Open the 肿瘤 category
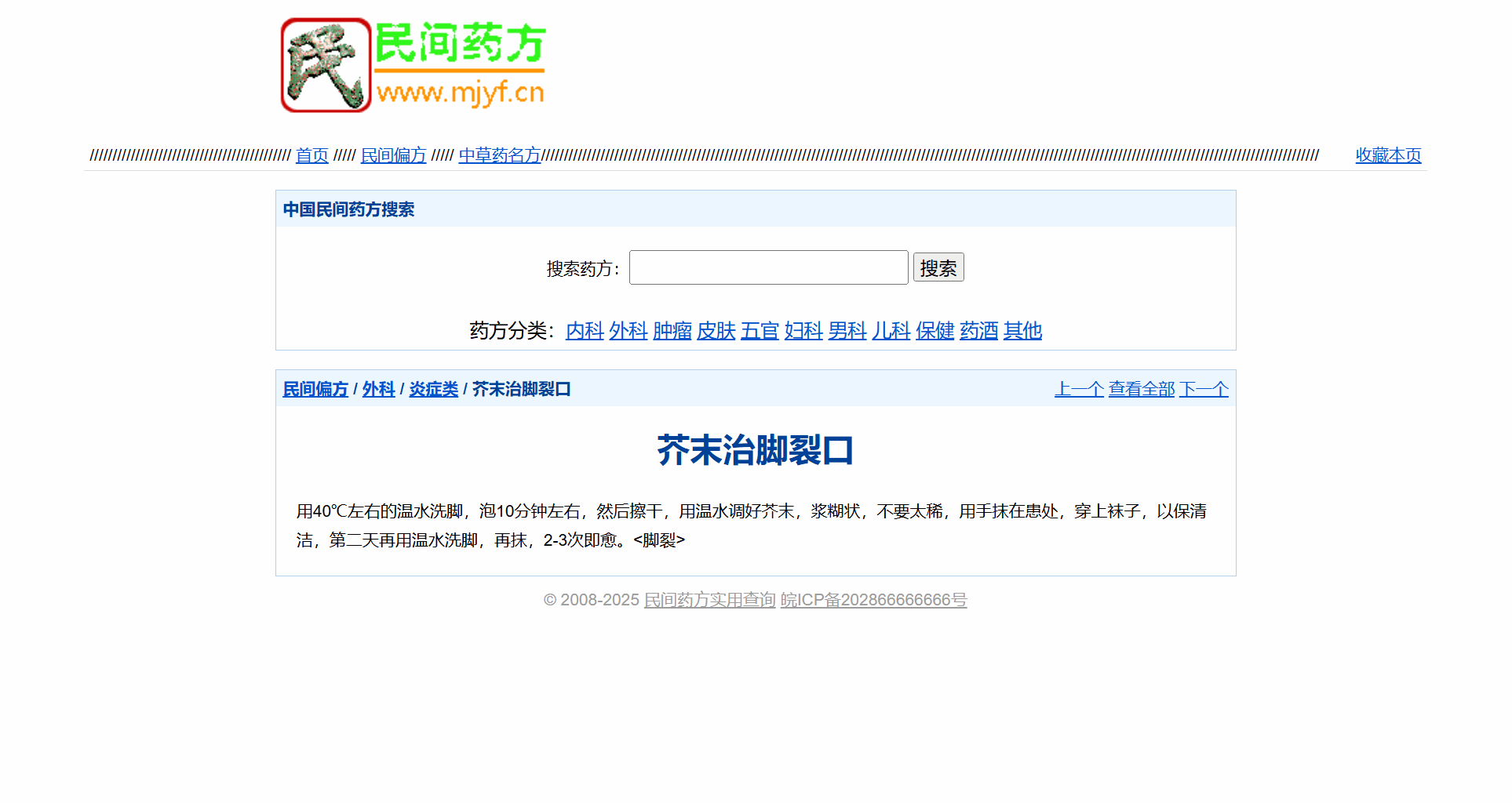1512x803 pixels. pos(672,331)
